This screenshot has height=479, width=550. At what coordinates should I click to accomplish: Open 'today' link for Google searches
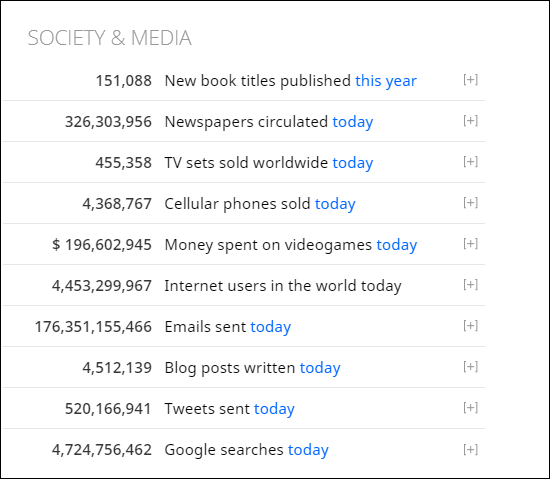coord(308,450)
